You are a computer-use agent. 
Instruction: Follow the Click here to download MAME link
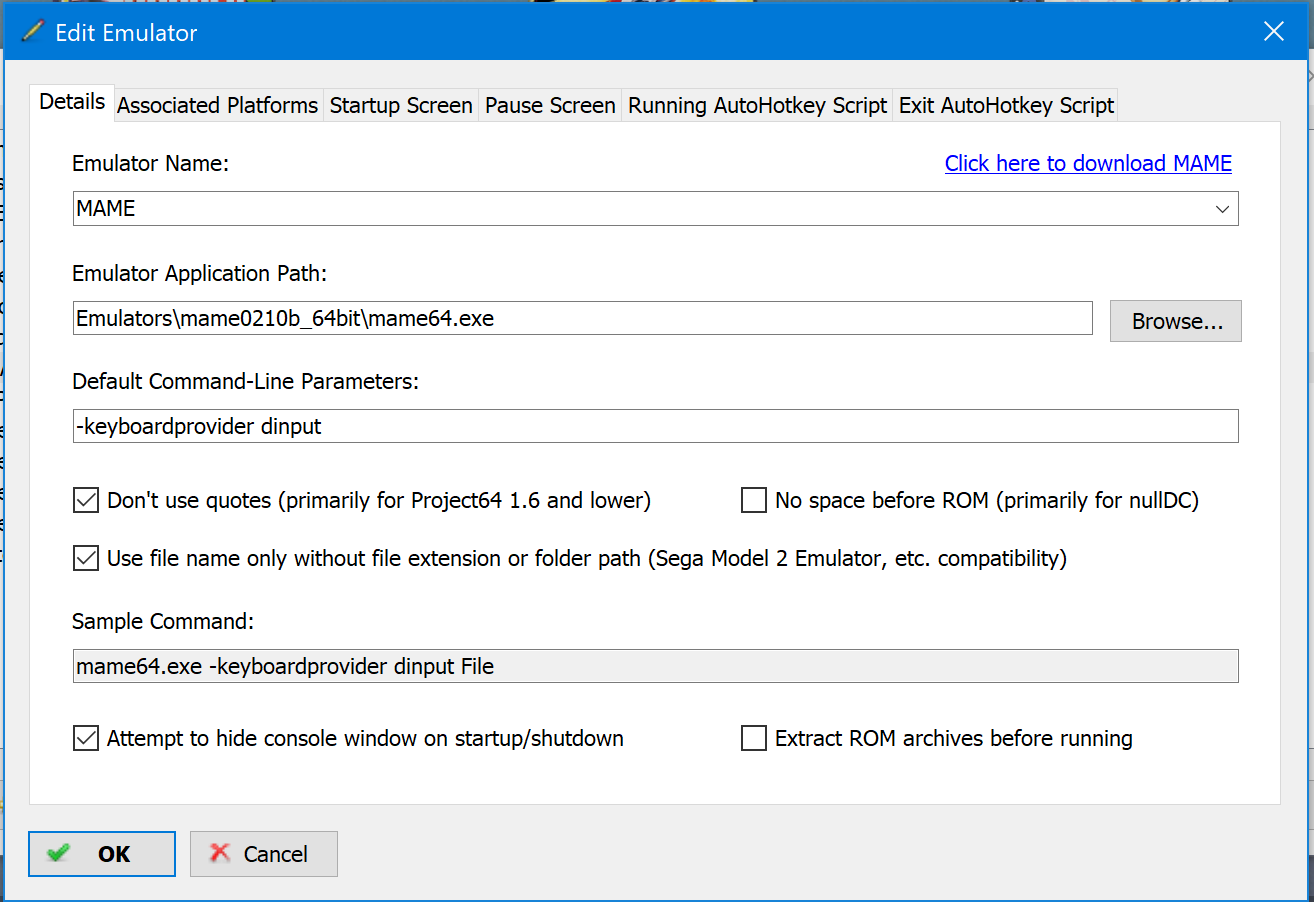coord(1088,163)
